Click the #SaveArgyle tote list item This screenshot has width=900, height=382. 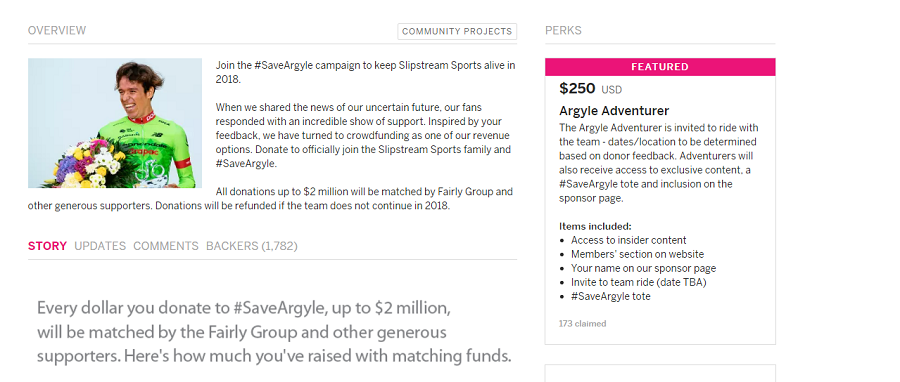pyautogui.click(x=611, y=297)
